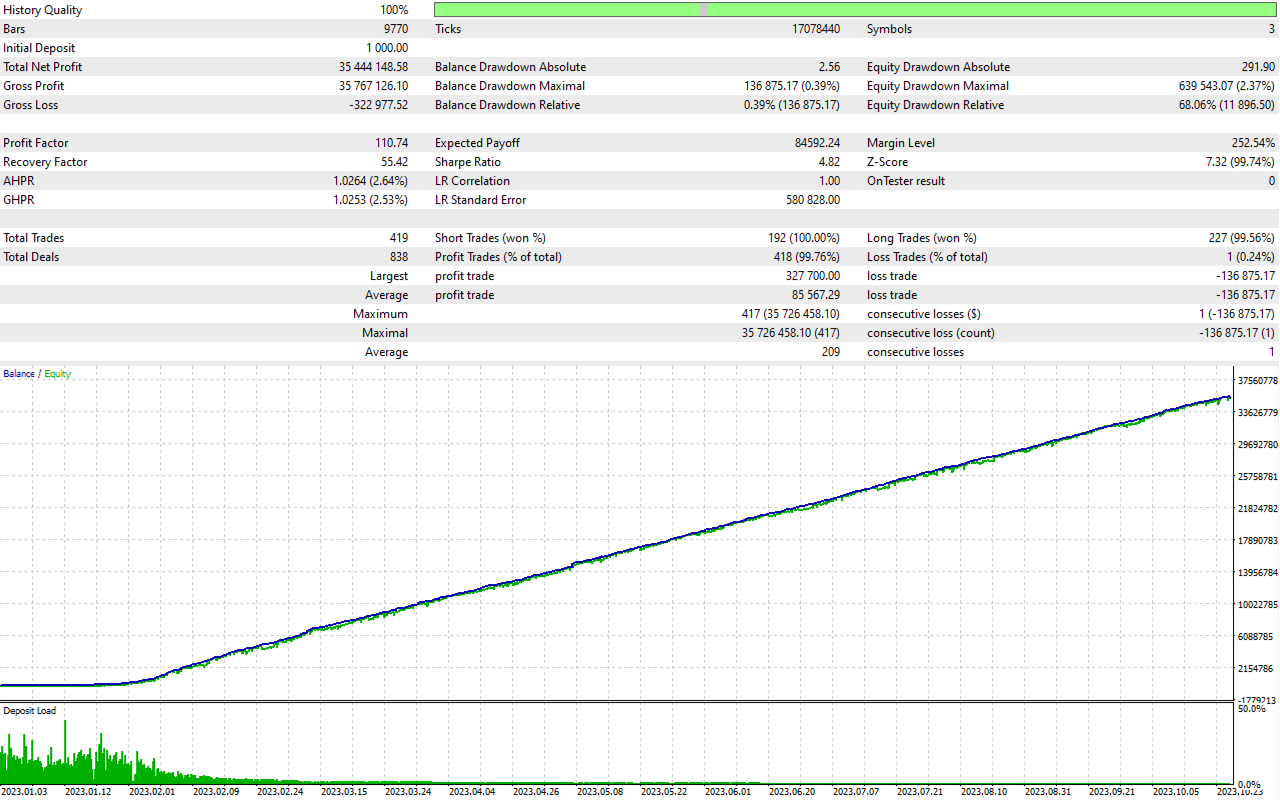Image resolution: width=1280 pixels, height=800 pixels.
Task: Click Balance Drawdown Maximal value 136 875.17 (0.39%)
Action: coord(793,86)
